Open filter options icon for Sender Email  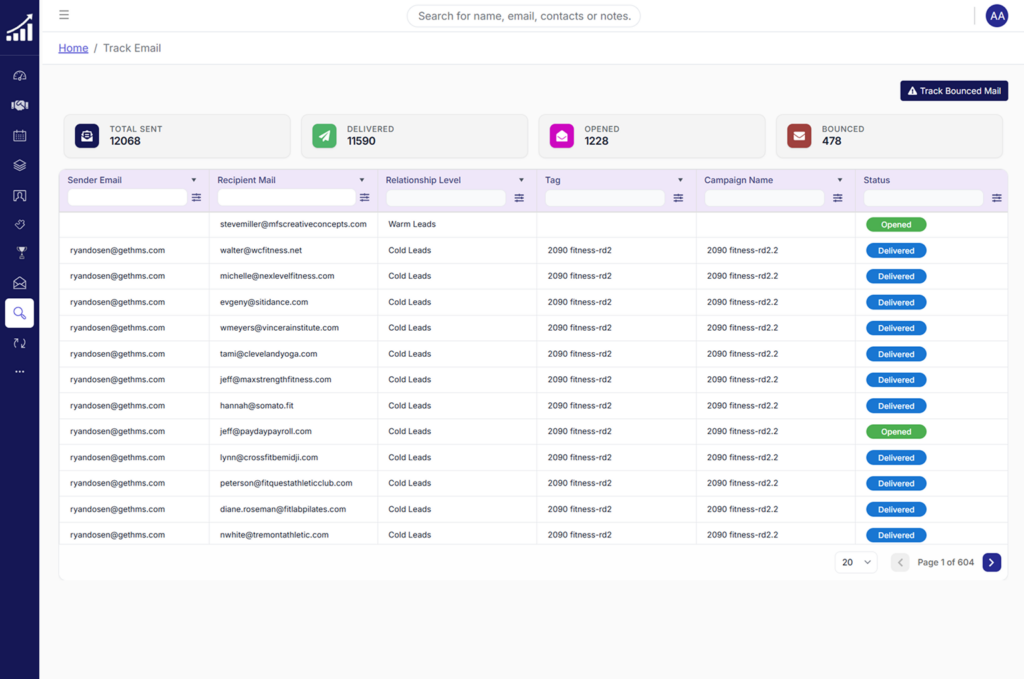tap(196, 198)
